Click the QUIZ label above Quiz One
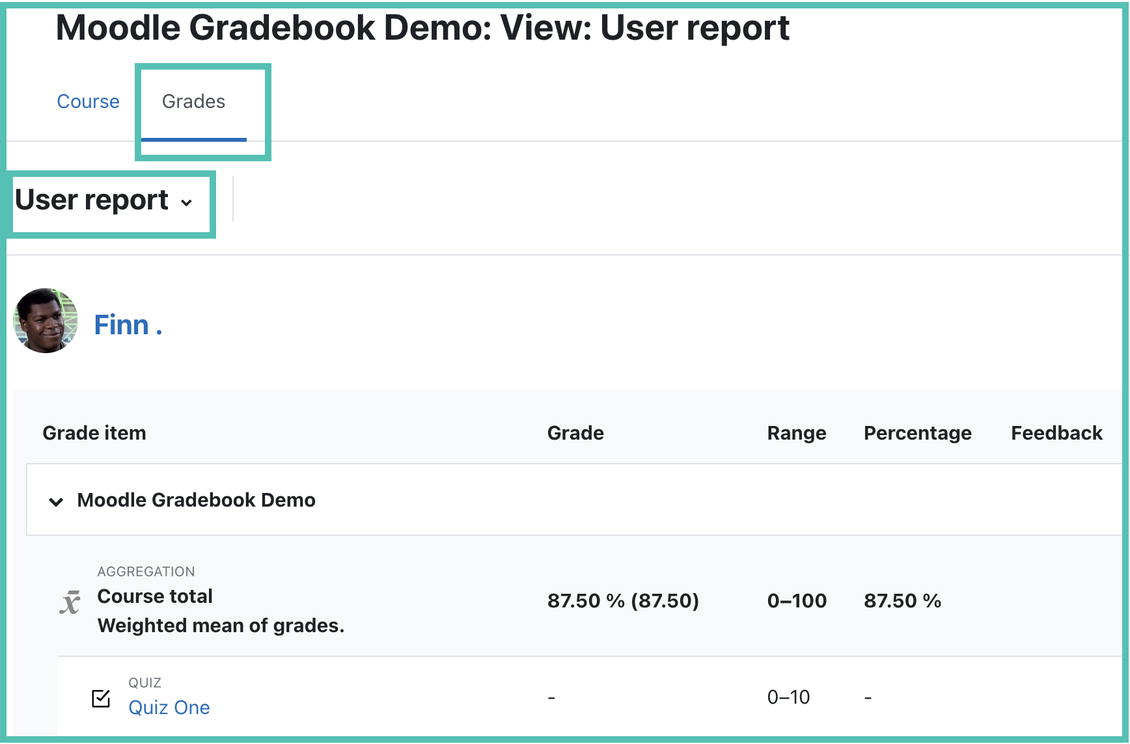The width and height of the screenshot is (1130, 744). [145, 683]
